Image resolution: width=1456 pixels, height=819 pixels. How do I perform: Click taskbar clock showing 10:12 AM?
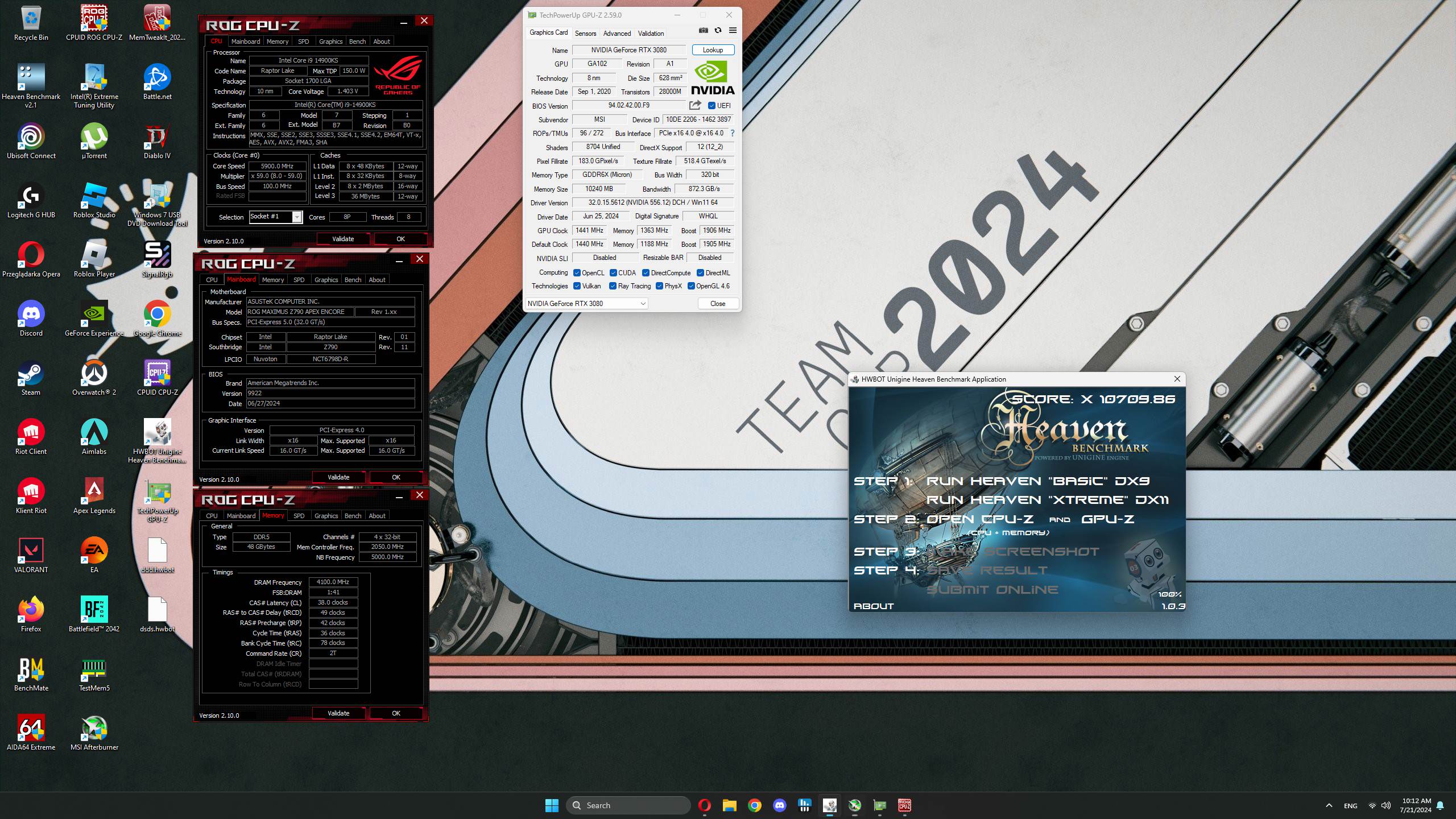tap(1416, 805)
